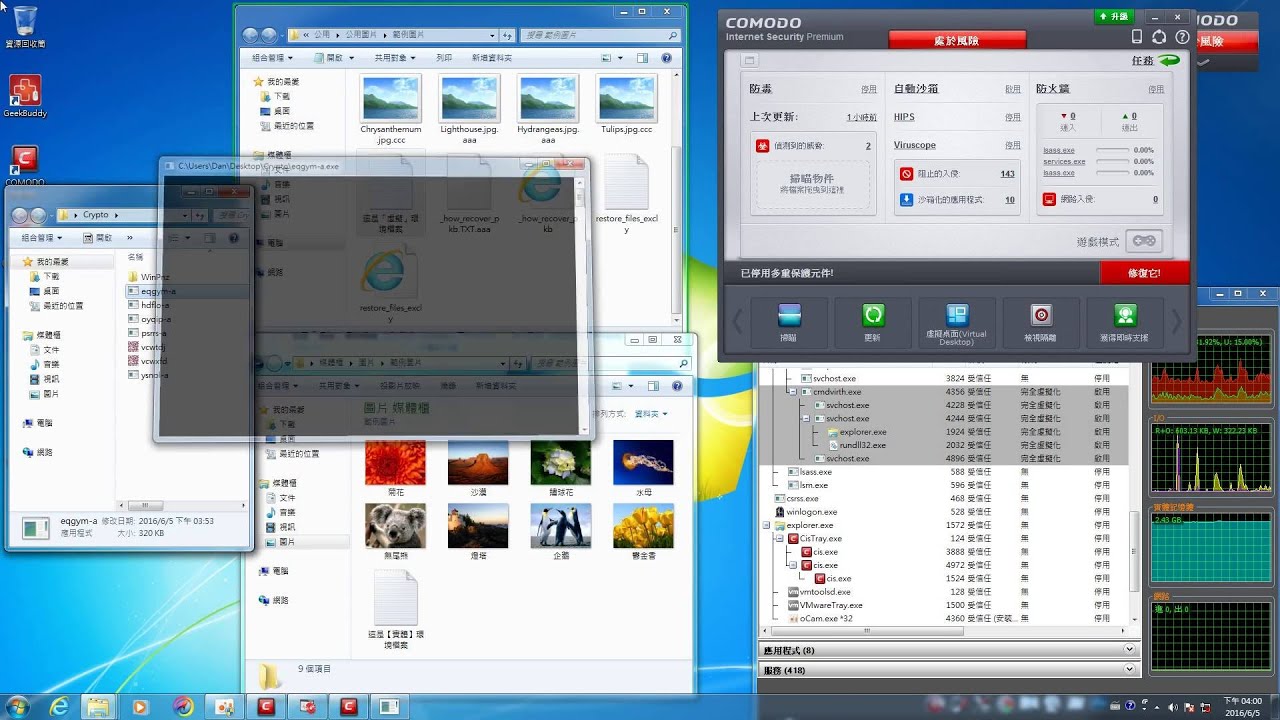Click the help icon in sample pictures window toolbar
Image resolution: width=1280 pixels, height=720 pixels.
(665, 58)
